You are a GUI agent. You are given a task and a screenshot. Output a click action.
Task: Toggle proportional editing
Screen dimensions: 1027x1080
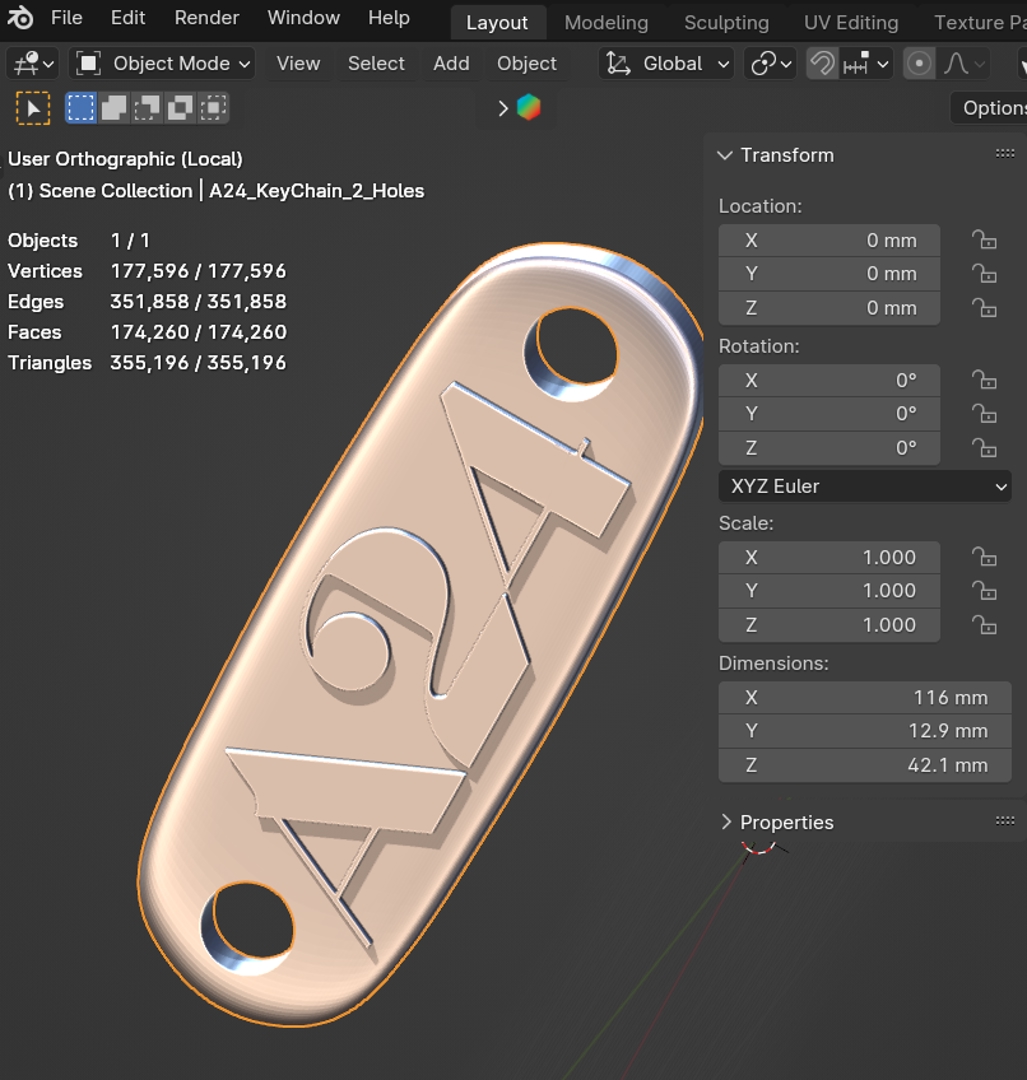(x=918, y=64)
